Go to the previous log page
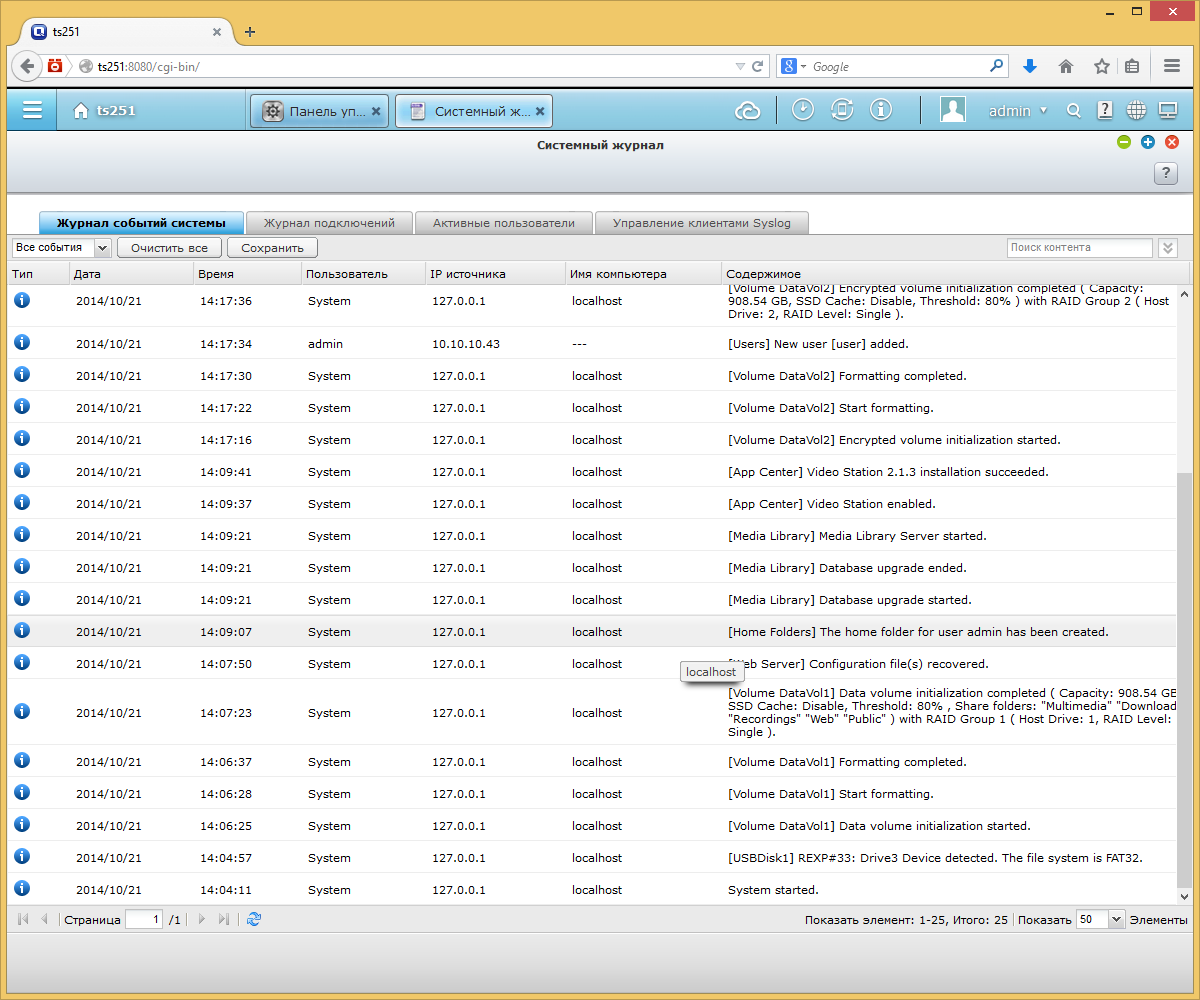Screen dimensions: 1200x1000 pyautogui.click(x=45, y=919)
